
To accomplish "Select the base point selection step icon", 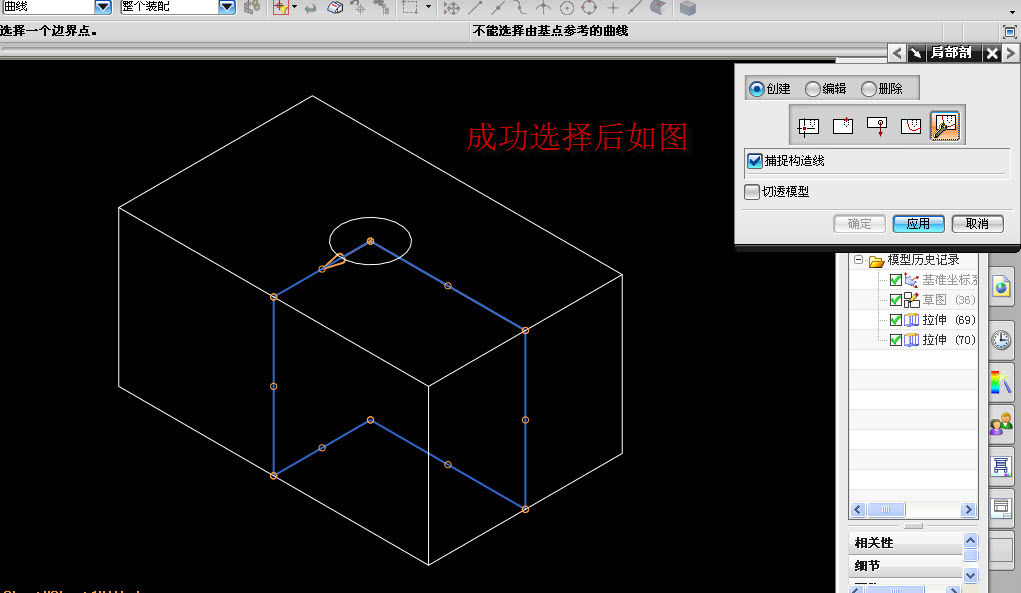I will pos(808,126).
